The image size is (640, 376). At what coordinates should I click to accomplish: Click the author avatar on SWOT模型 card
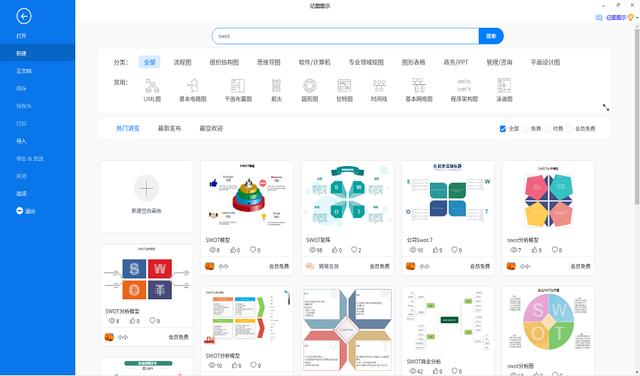209,266
